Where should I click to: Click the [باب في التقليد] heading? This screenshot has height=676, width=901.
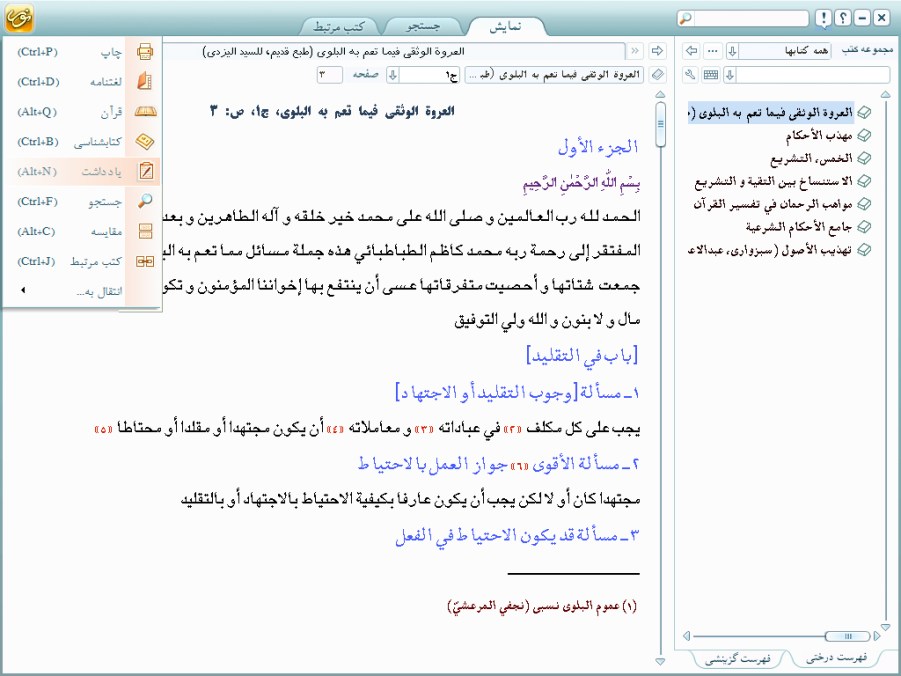[x=582, y=356]
